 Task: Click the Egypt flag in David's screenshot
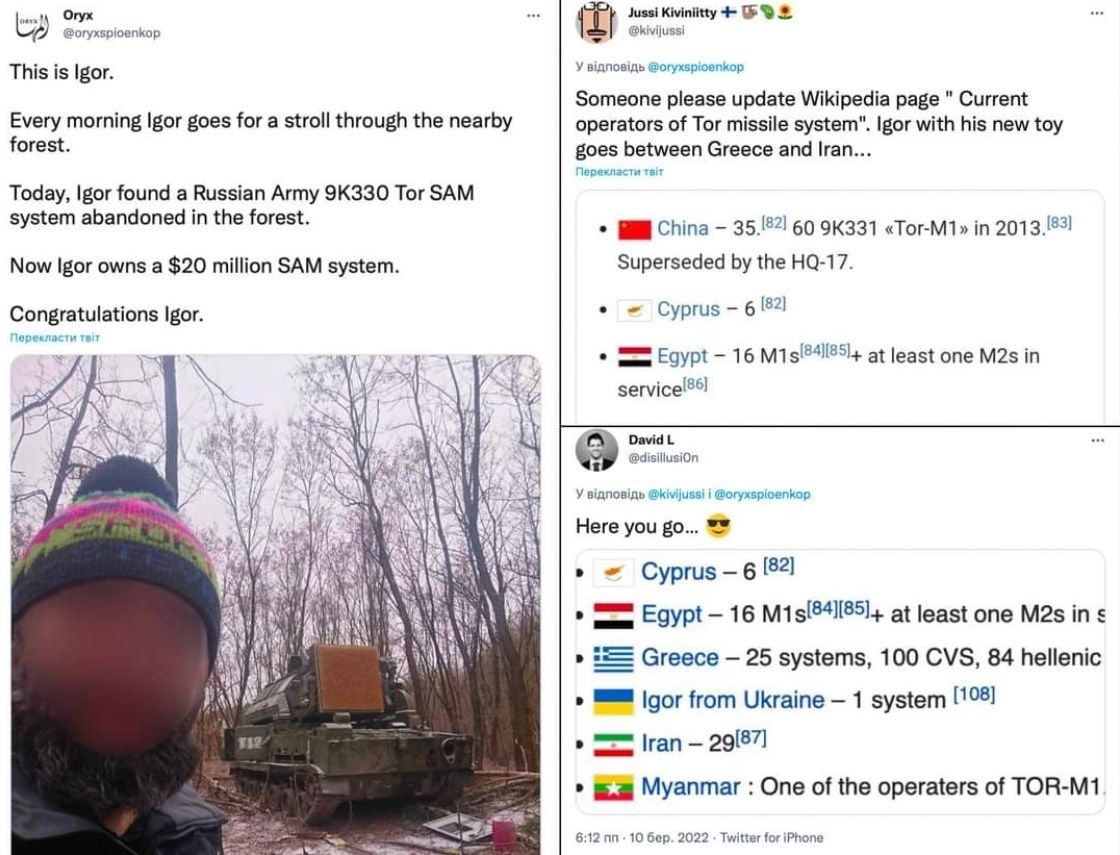(614, 616)
